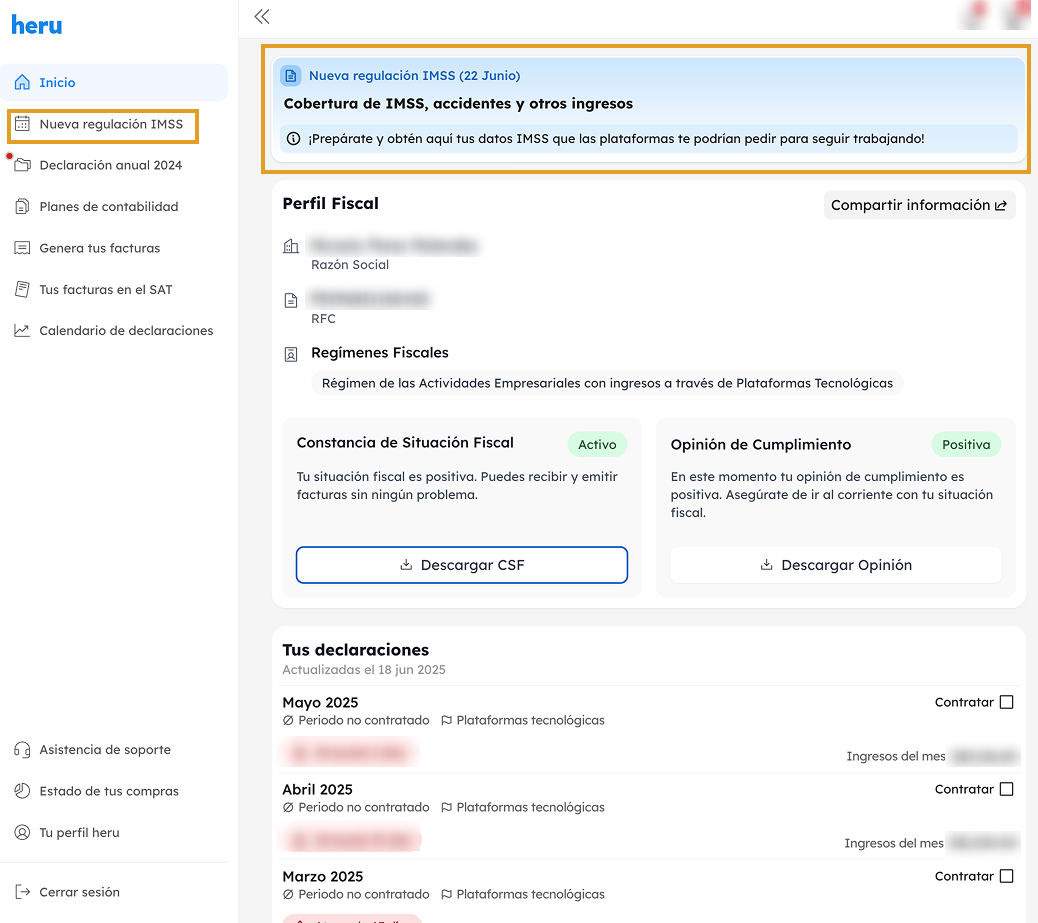Open the Nueva regulación IMSS (22 Junio) banner link
The width and height of the screenshot is (1038, 923).
[x=414, y=75]
